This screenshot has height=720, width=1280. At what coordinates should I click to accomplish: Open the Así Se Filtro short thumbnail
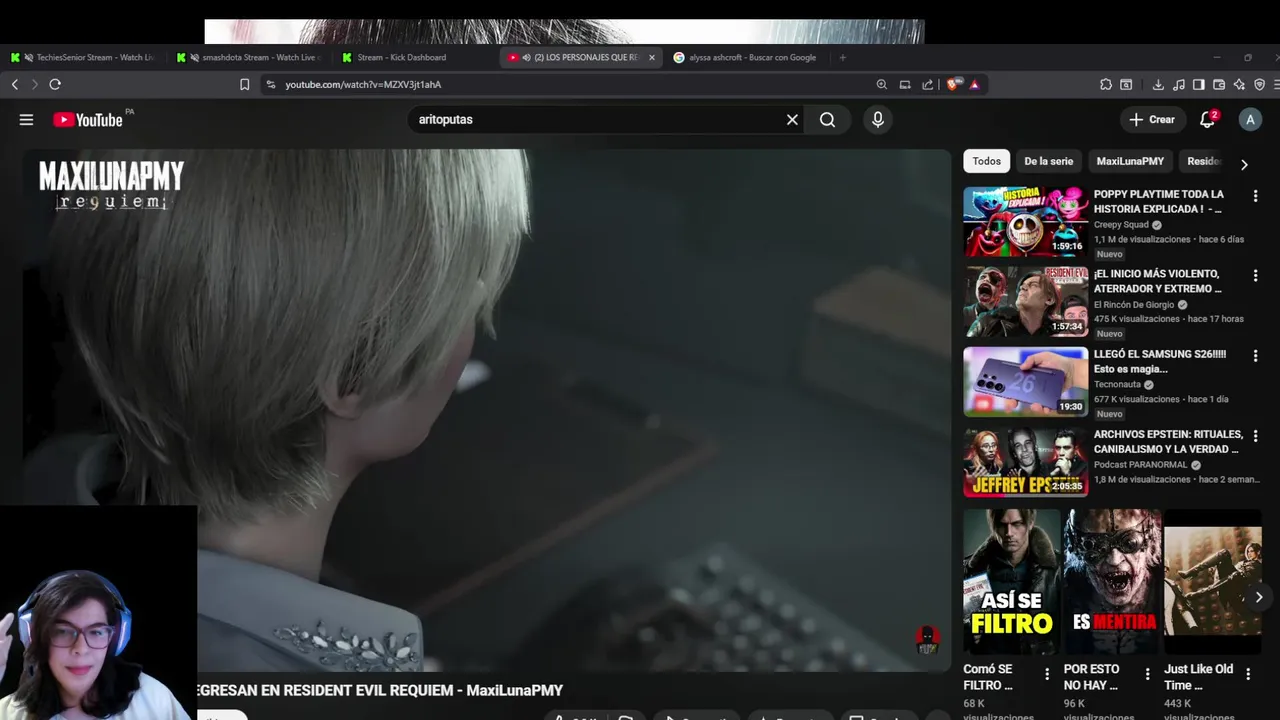[1012, 582]
